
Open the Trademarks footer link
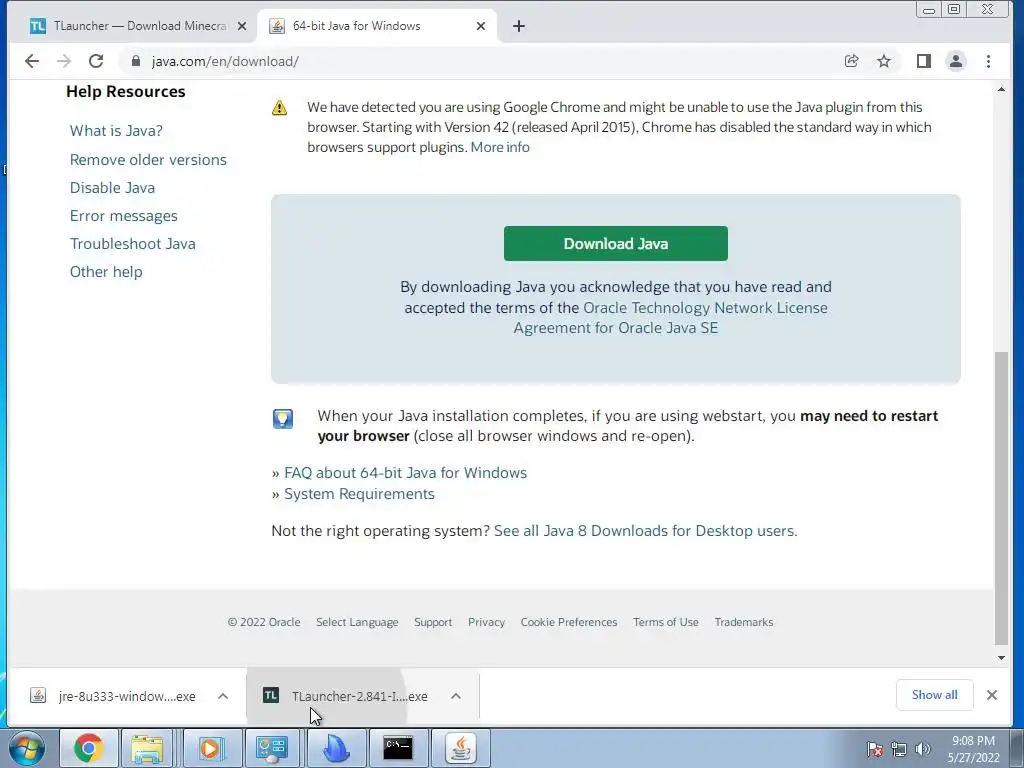[744, 622]
